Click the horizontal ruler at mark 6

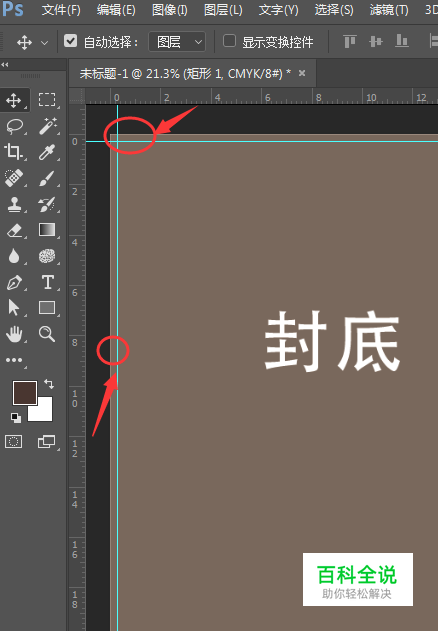click(x=267, y=97)
